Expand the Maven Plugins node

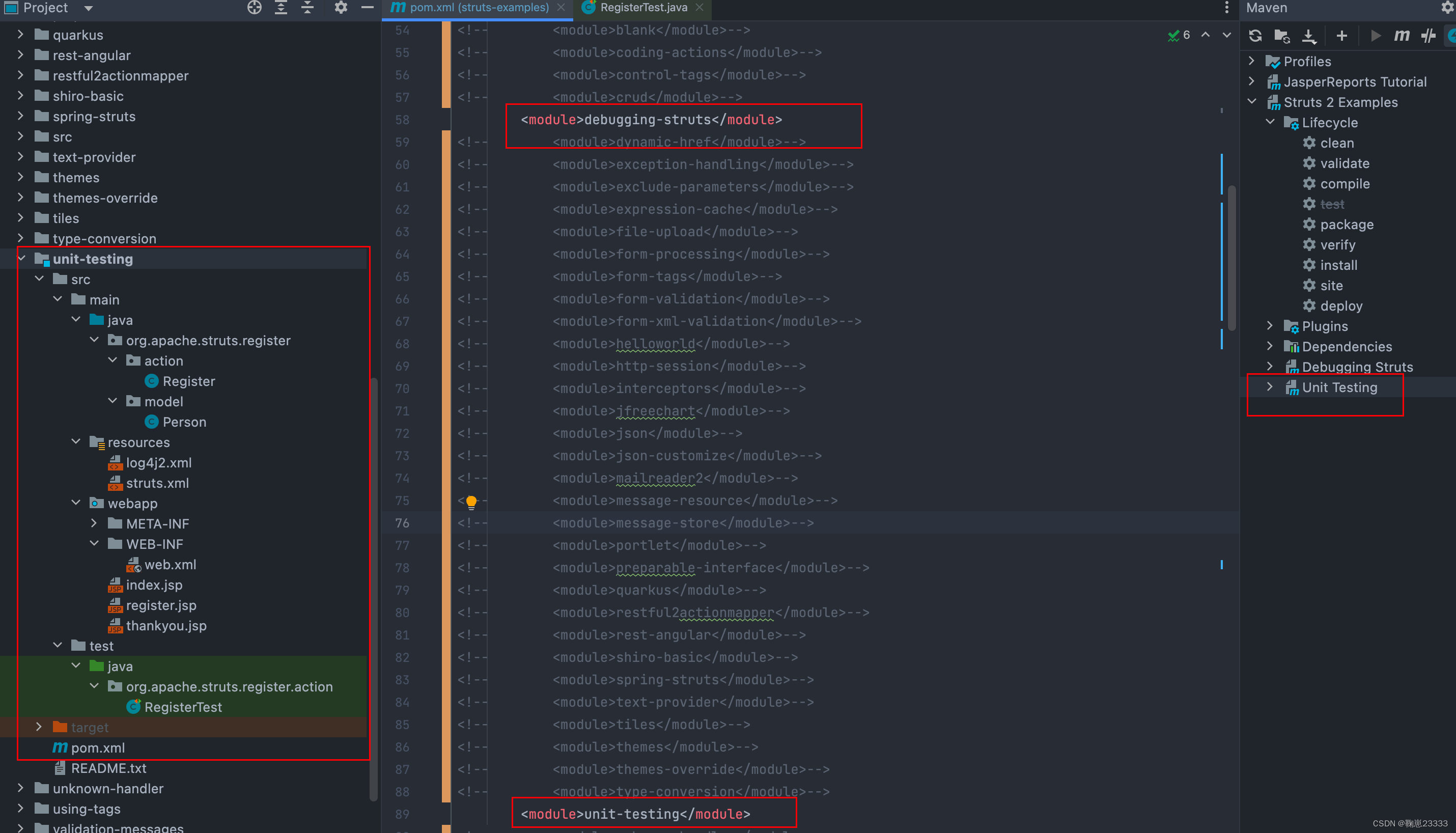click(x=1270, y=325)
